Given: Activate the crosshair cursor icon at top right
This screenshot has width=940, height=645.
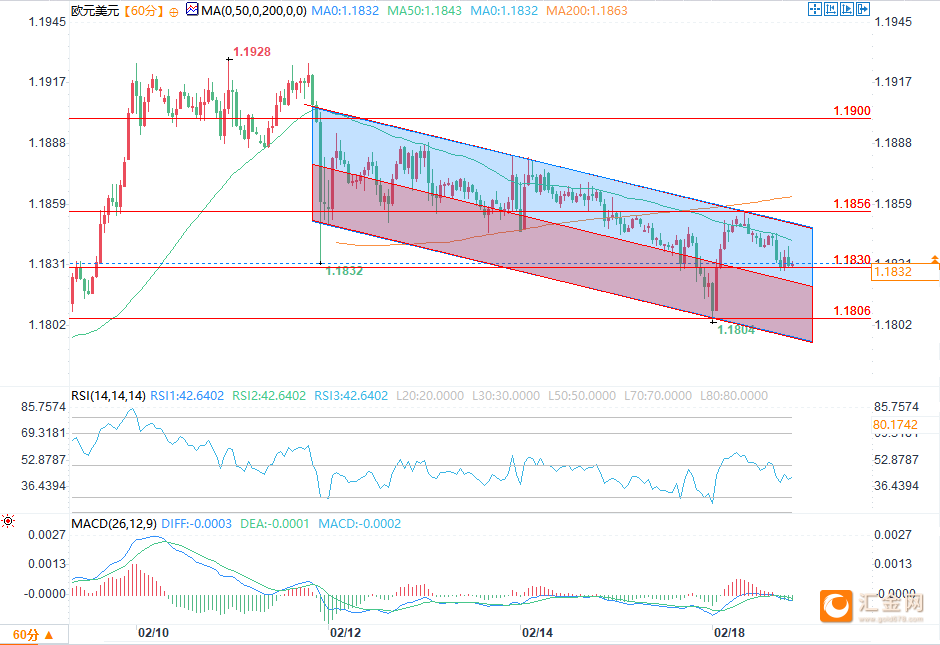Looking at the screenshot, I should (x=815, y=9).
